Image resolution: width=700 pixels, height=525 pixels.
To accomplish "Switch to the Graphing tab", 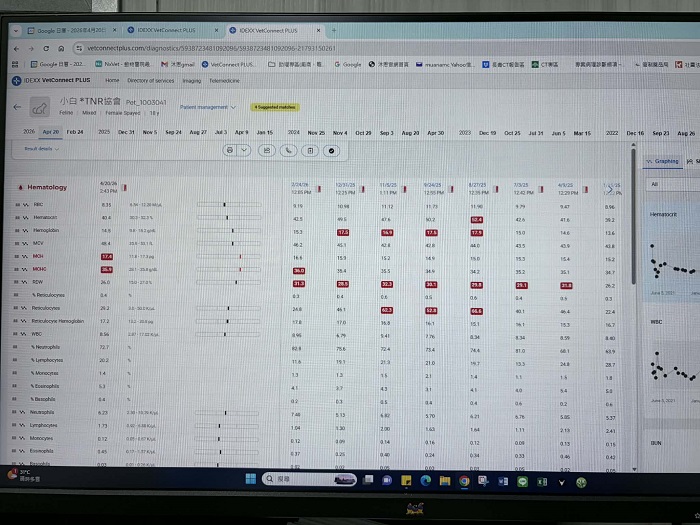I will coord(665,160).
